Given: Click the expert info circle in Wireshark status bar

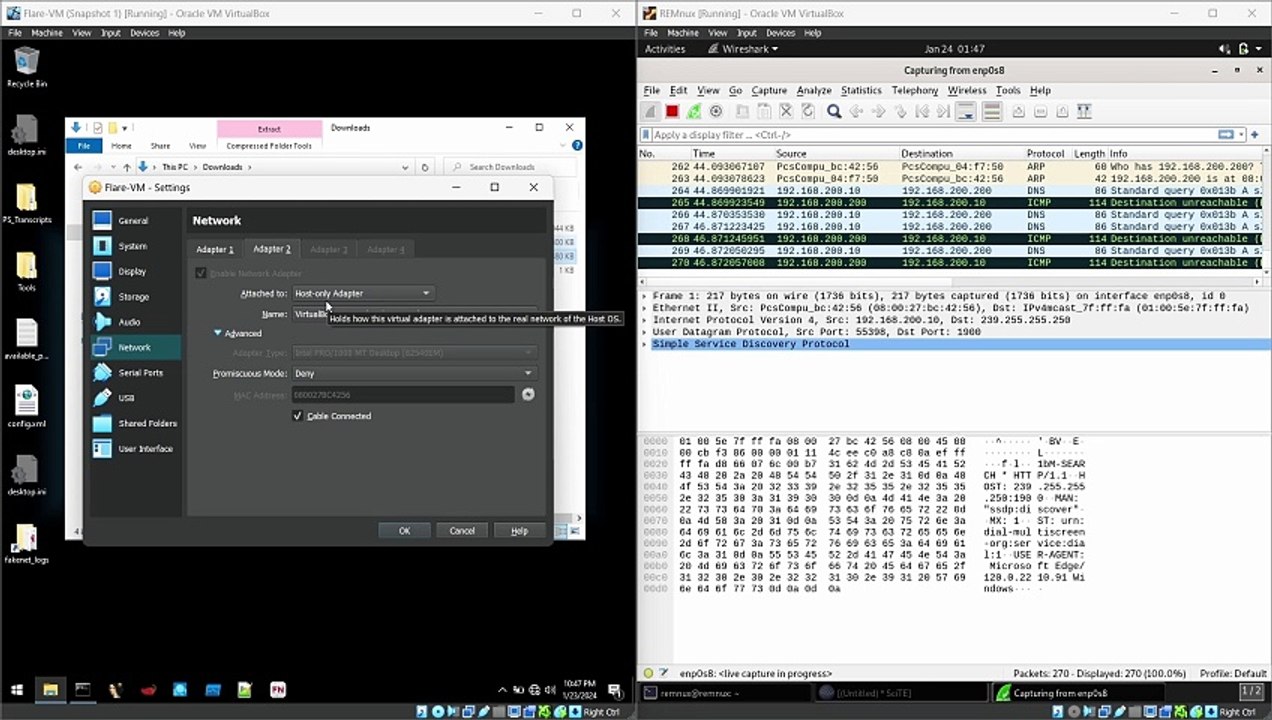Looking at the screenshot, I should 648,673.
